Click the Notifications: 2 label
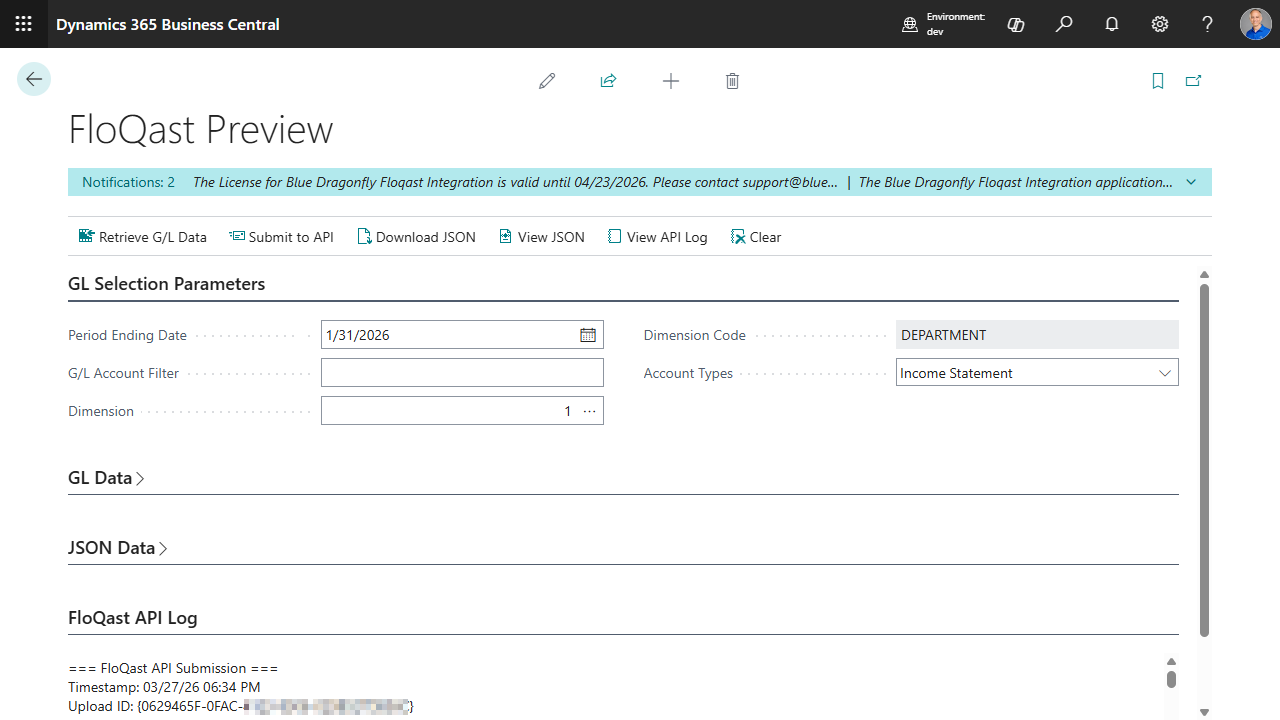Image resolution: width=1280 pixels, height=720 pixels. pos(128,182)
